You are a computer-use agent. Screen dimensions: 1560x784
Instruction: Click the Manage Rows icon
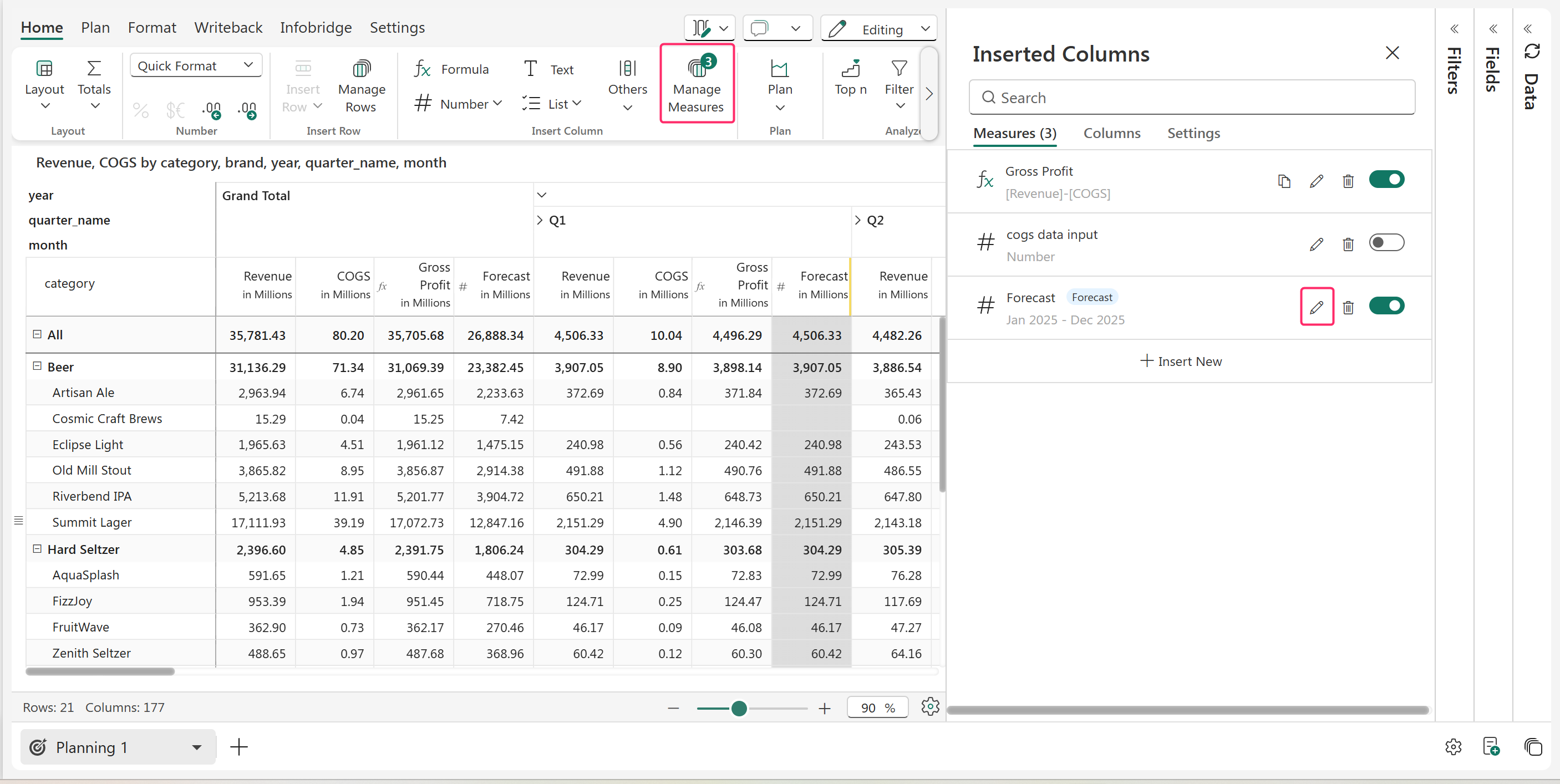coord(361,68)
